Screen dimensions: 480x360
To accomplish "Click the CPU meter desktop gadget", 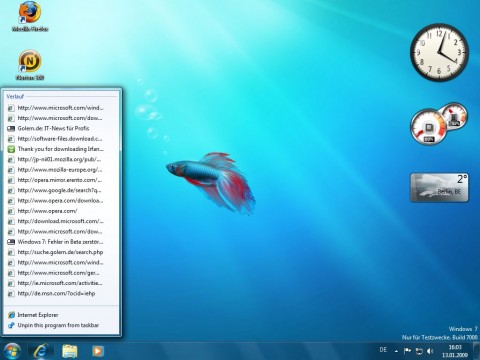I will pyautogui.click(x=438, y=123).
